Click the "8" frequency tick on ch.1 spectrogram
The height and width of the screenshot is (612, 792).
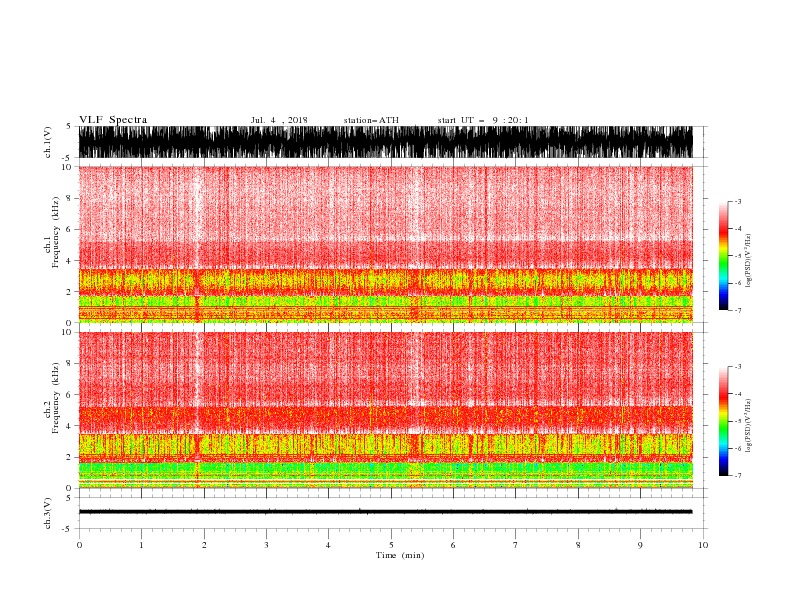coord(70,198)
